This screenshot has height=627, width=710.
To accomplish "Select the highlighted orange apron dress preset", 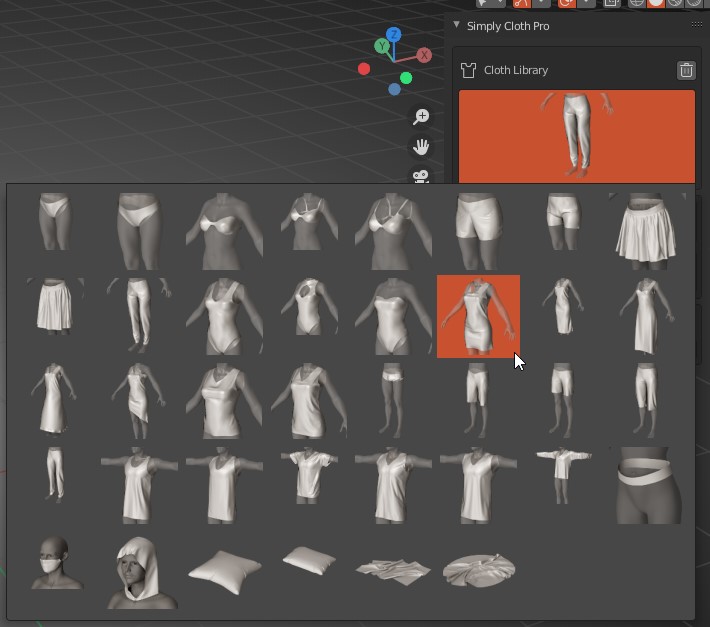I will coord(478,316).
